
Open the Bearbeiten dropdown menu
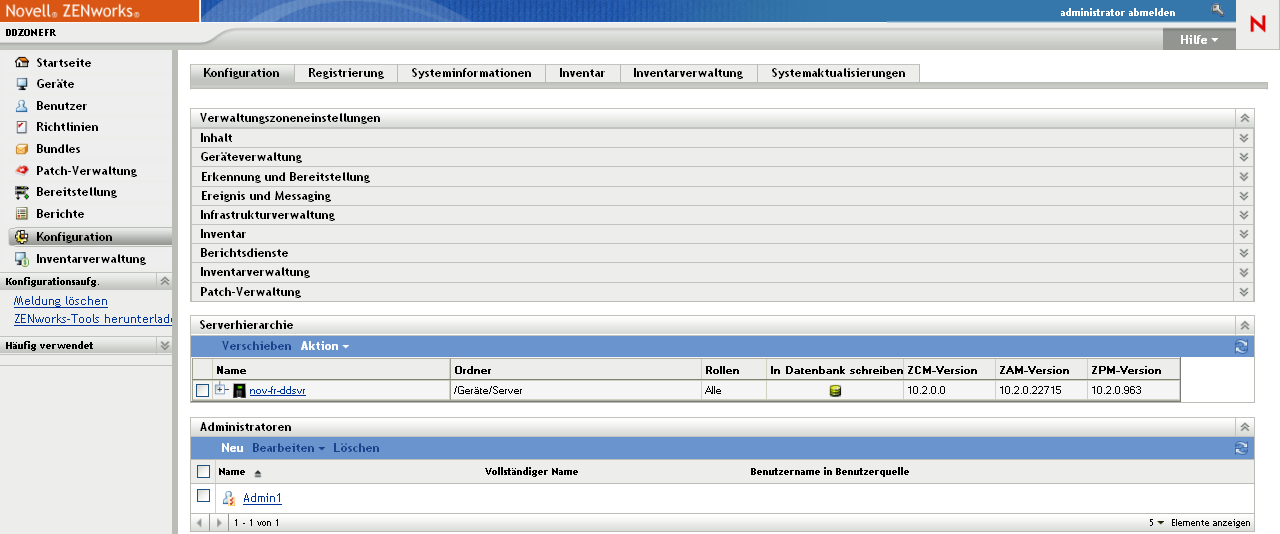(x=289, y=448)
